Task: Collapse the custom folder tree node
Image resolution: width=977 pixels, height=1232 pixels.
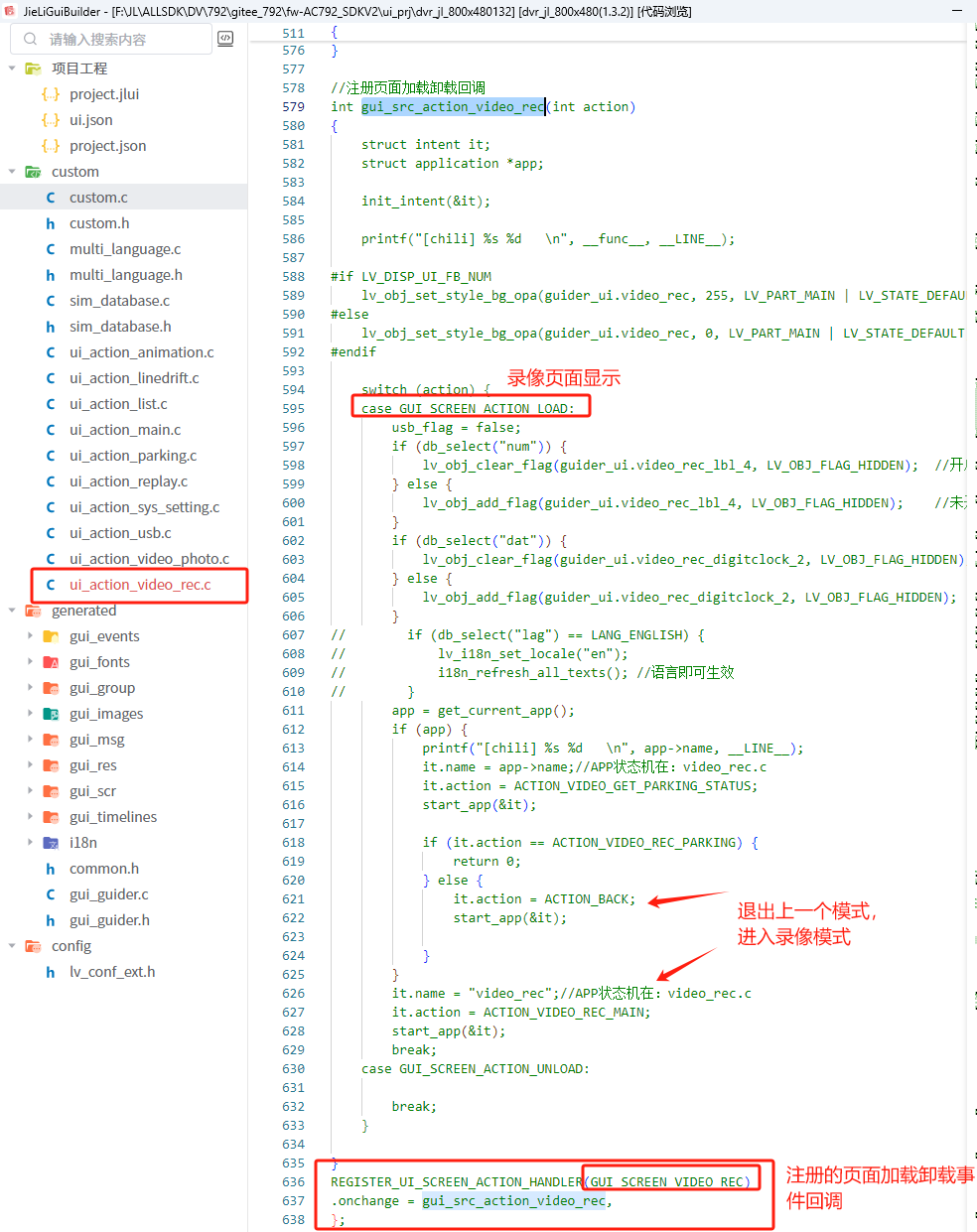Action: (x=12, y=172)
